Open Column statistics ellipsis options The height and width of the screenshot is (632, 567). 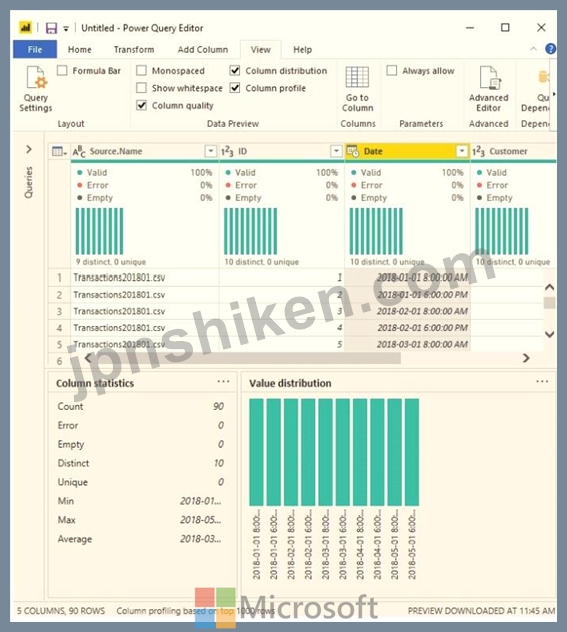coord(223,381)
